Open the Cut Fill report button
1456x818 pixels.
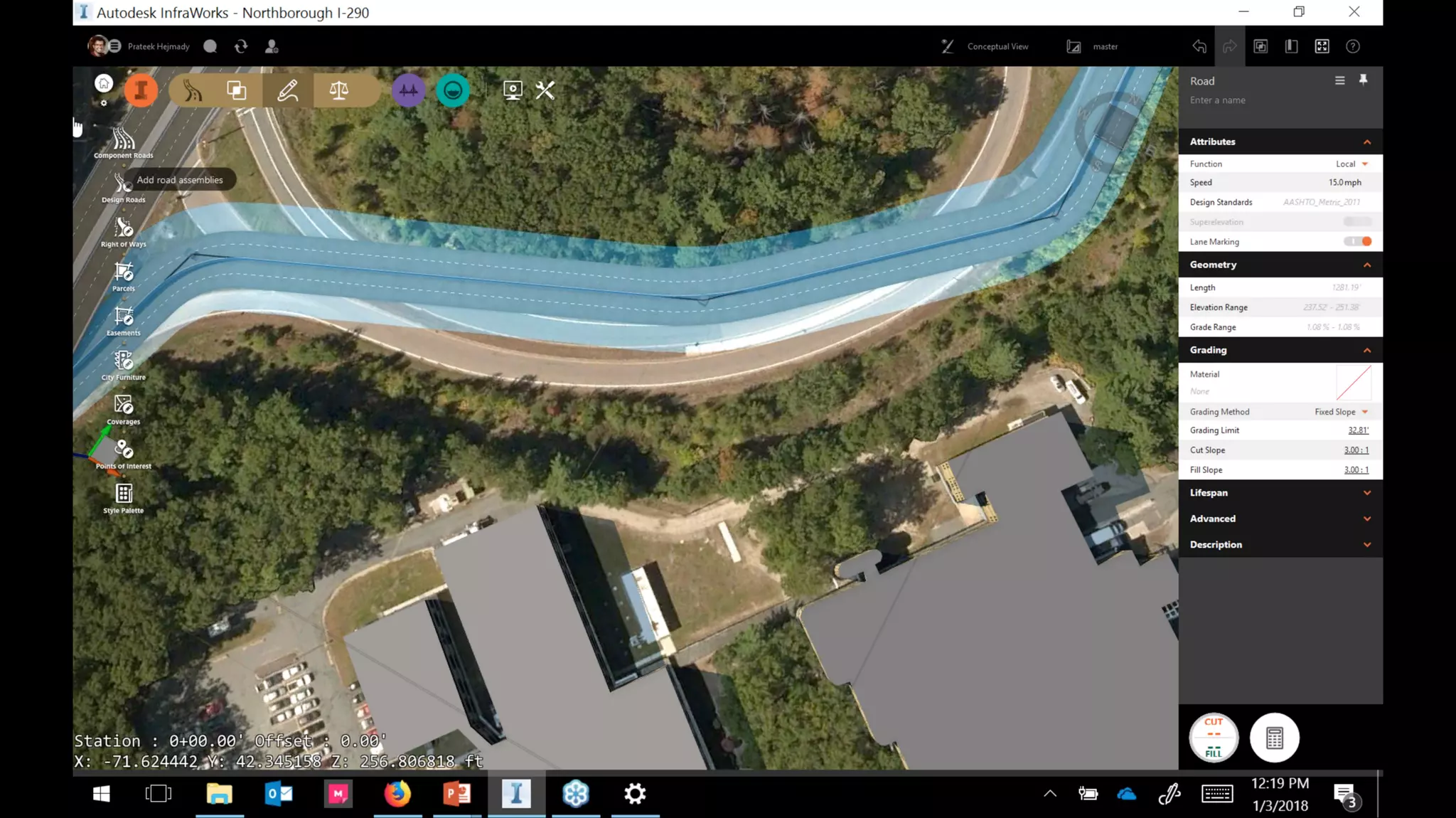1214,738
